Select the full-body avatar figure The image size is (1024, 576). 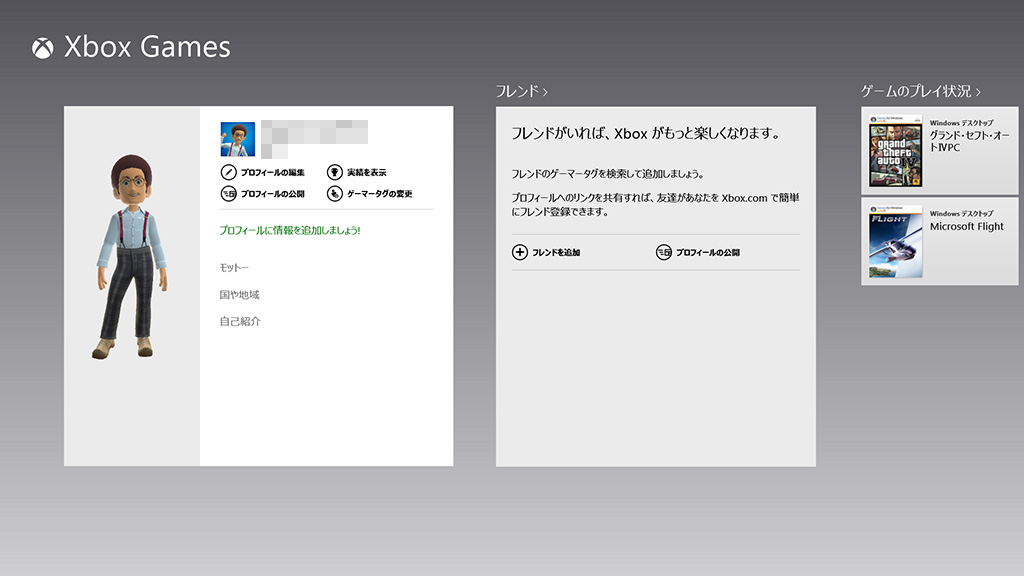(x=132, y=257)
